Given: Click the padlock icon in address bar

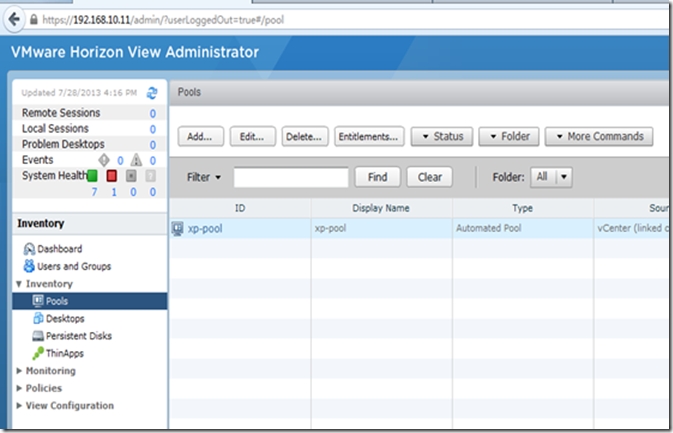Looking at the screenshot, I should (33, 20).
